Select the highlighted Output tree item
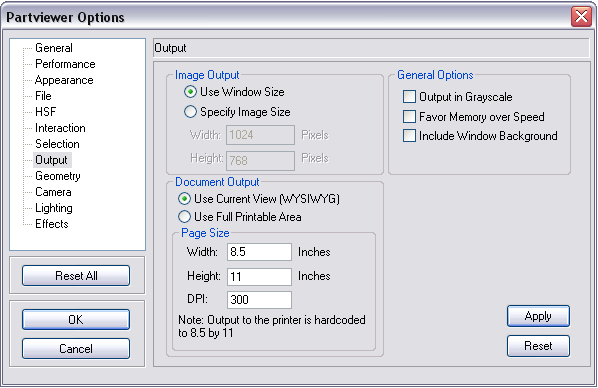The image size is (598, 388). pos(51,160)
